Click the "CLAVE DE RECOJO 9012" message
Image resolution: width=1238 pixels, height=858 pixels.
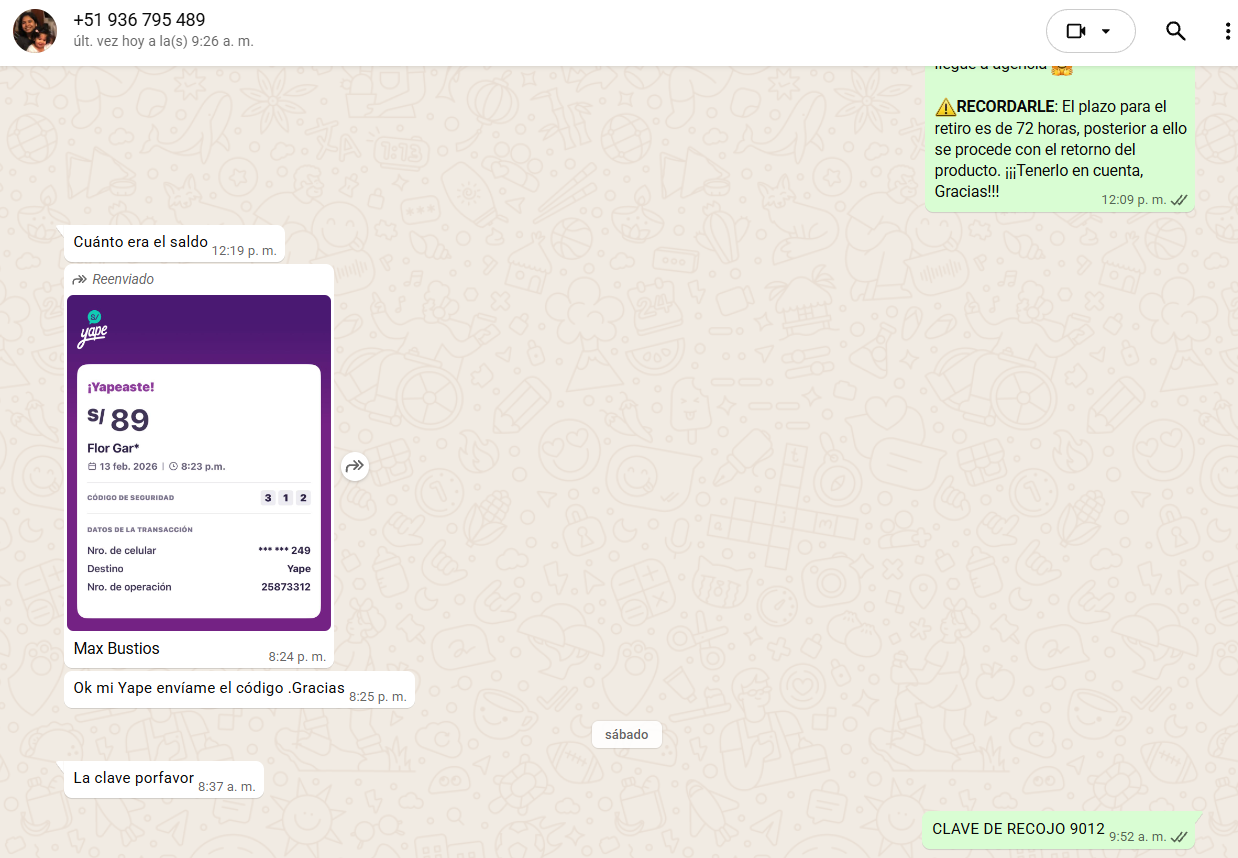(1018, 829)
